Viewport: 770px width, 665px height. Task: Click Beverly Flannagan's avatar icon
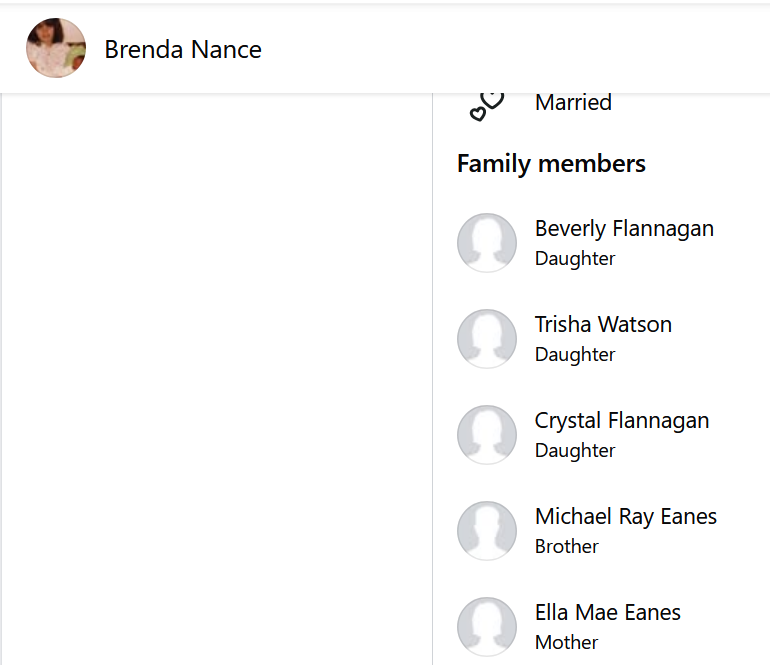point(487,243)
